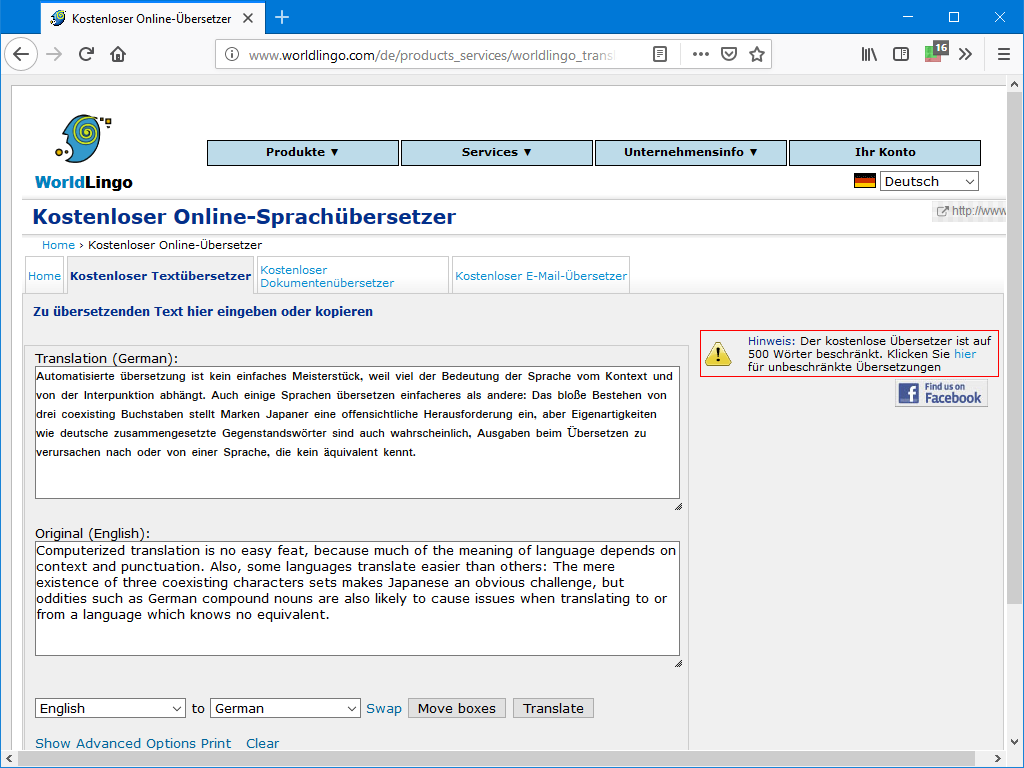Open the browser home page icon
The image size is (1024, 768).
118,54
